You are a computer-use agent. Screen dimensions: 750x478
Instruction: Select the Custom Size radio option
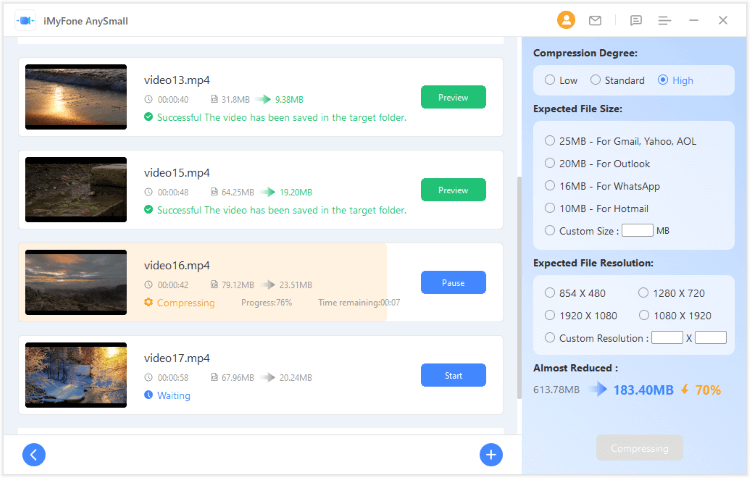point(550,231)
